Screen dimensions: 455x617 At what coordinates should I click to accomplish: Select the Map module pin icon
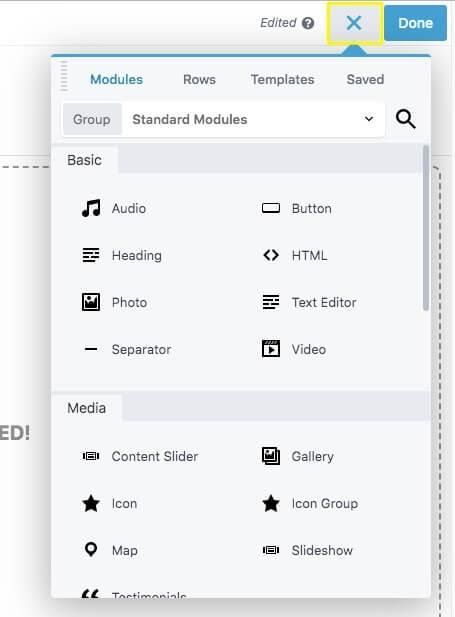click(91, 549)
